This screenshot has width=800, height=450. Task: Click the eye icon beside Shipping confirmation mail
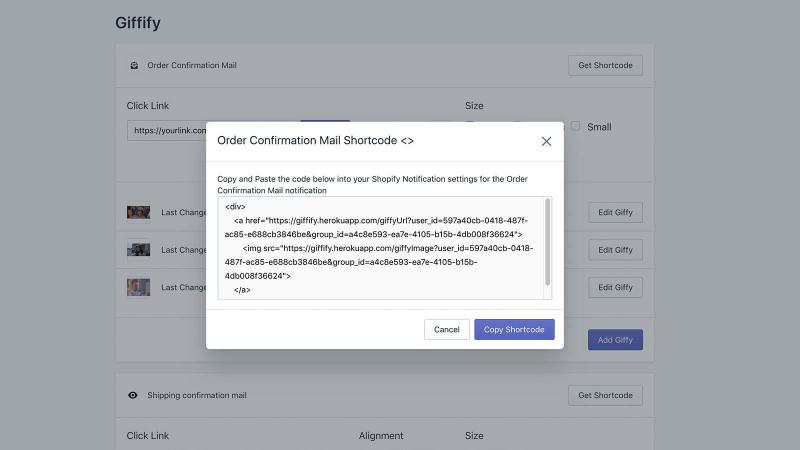133,395
